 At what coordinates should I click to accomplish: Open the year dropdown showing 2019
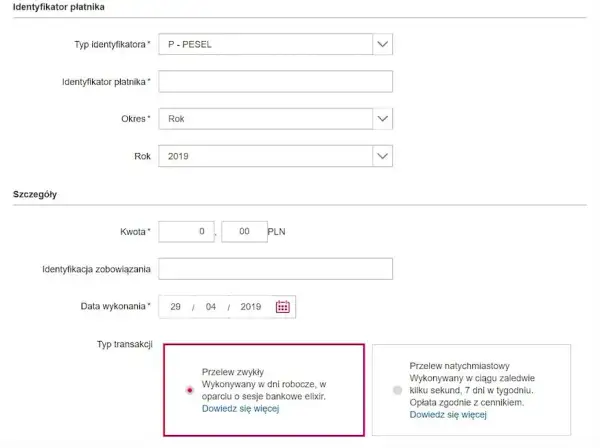tap(276, 156)
